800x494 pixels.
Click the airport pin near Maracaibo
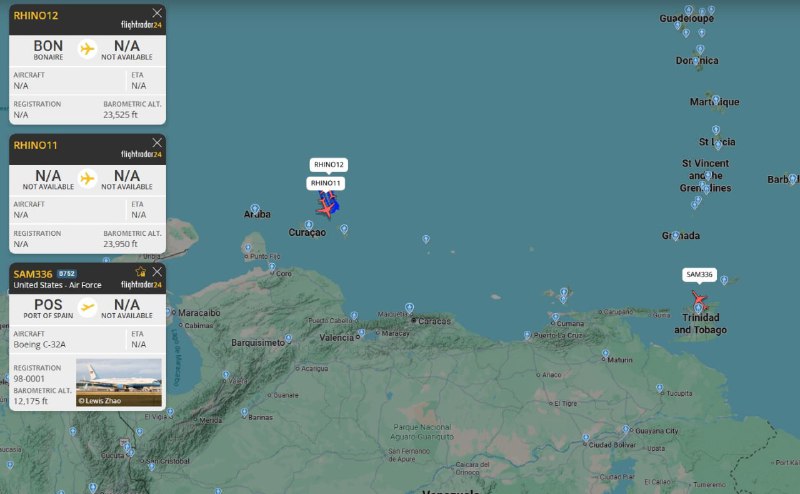click(x=174, y=312)
